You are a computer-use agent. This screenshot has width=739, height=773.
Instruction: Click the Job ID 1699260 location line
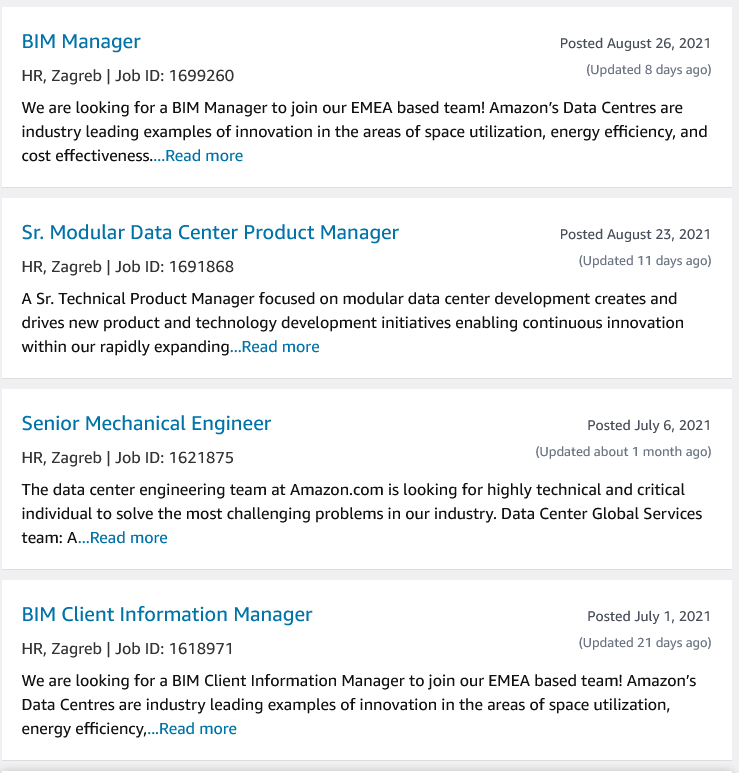[x=128, y=76]
